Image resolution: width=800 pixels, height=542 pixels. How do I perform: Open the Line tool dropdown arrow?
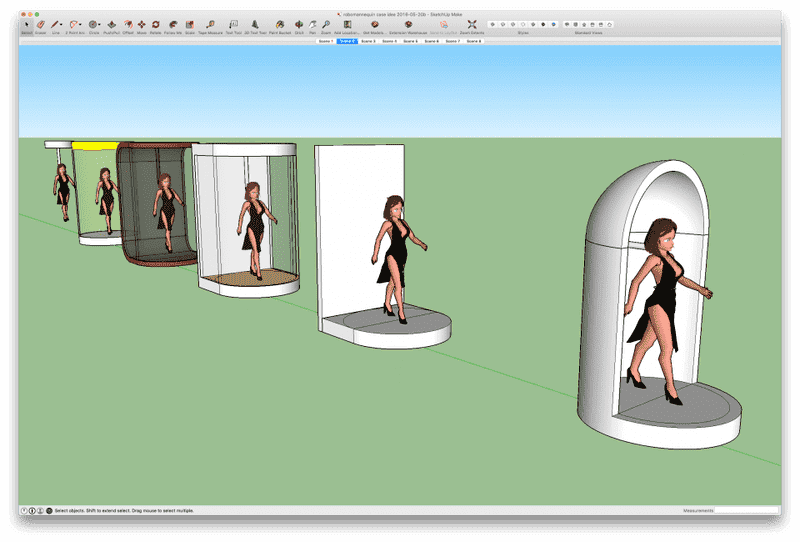[x=62, y=24]
